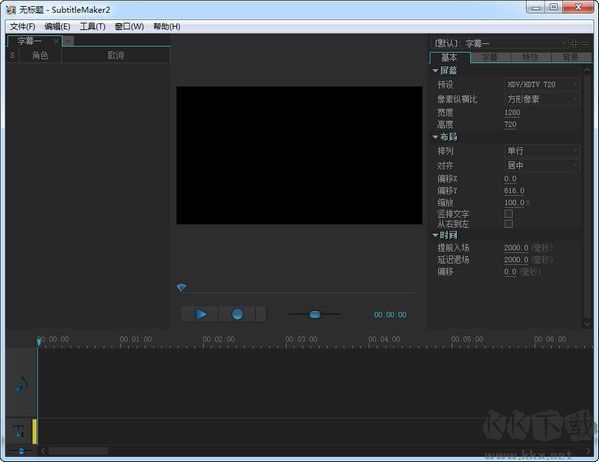Open the 预设 HDV/HDTV 720 dropdown
Screen dimensions: 599x462
[542, 84]
